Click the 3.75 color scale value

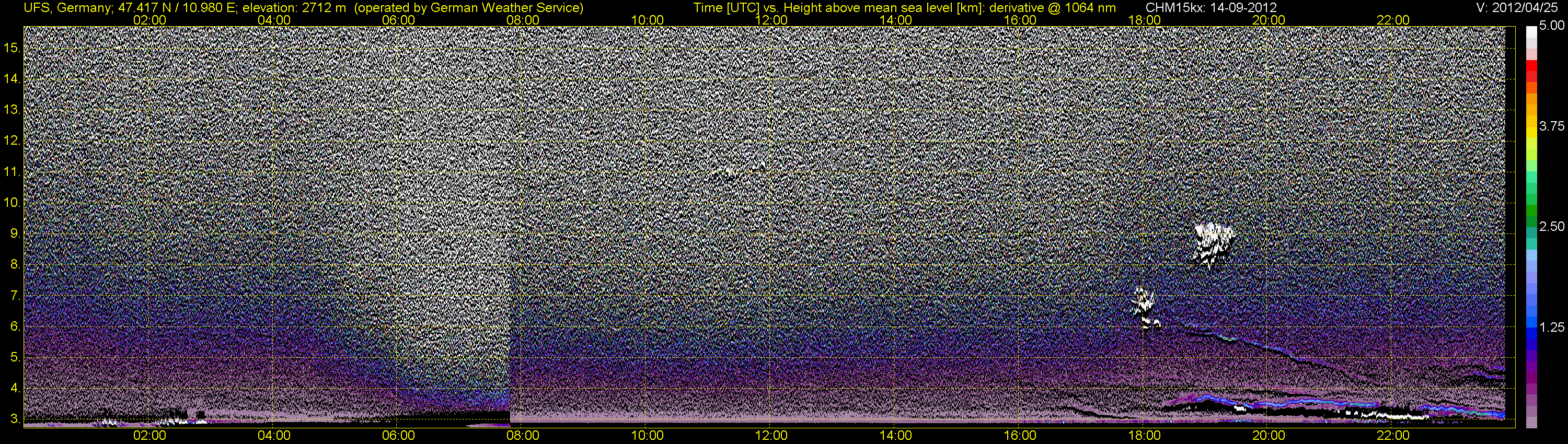pyautogui.click(x=1552, y=126)
